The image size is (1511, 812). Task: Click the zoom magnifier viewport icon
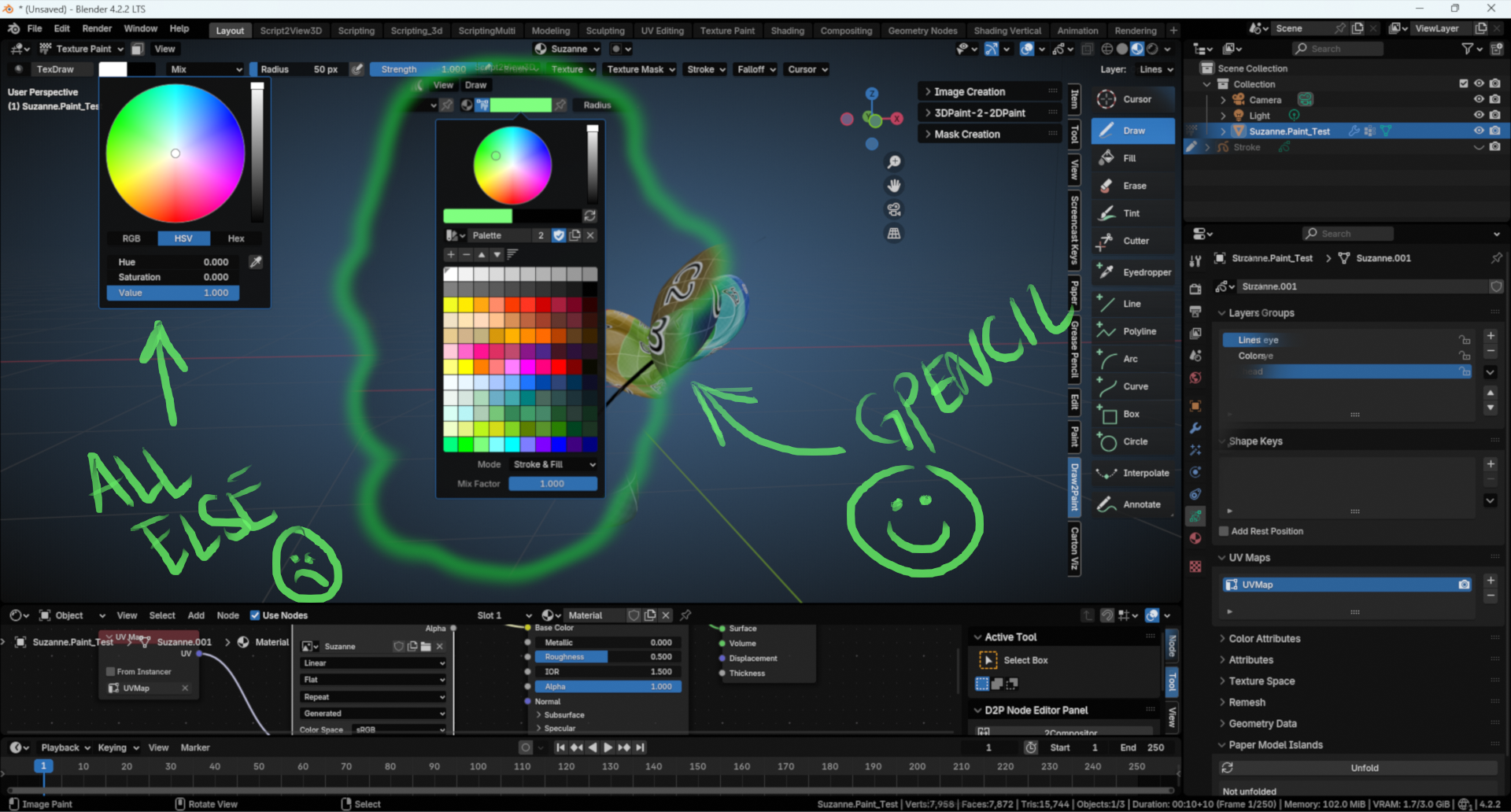point(894,162)
